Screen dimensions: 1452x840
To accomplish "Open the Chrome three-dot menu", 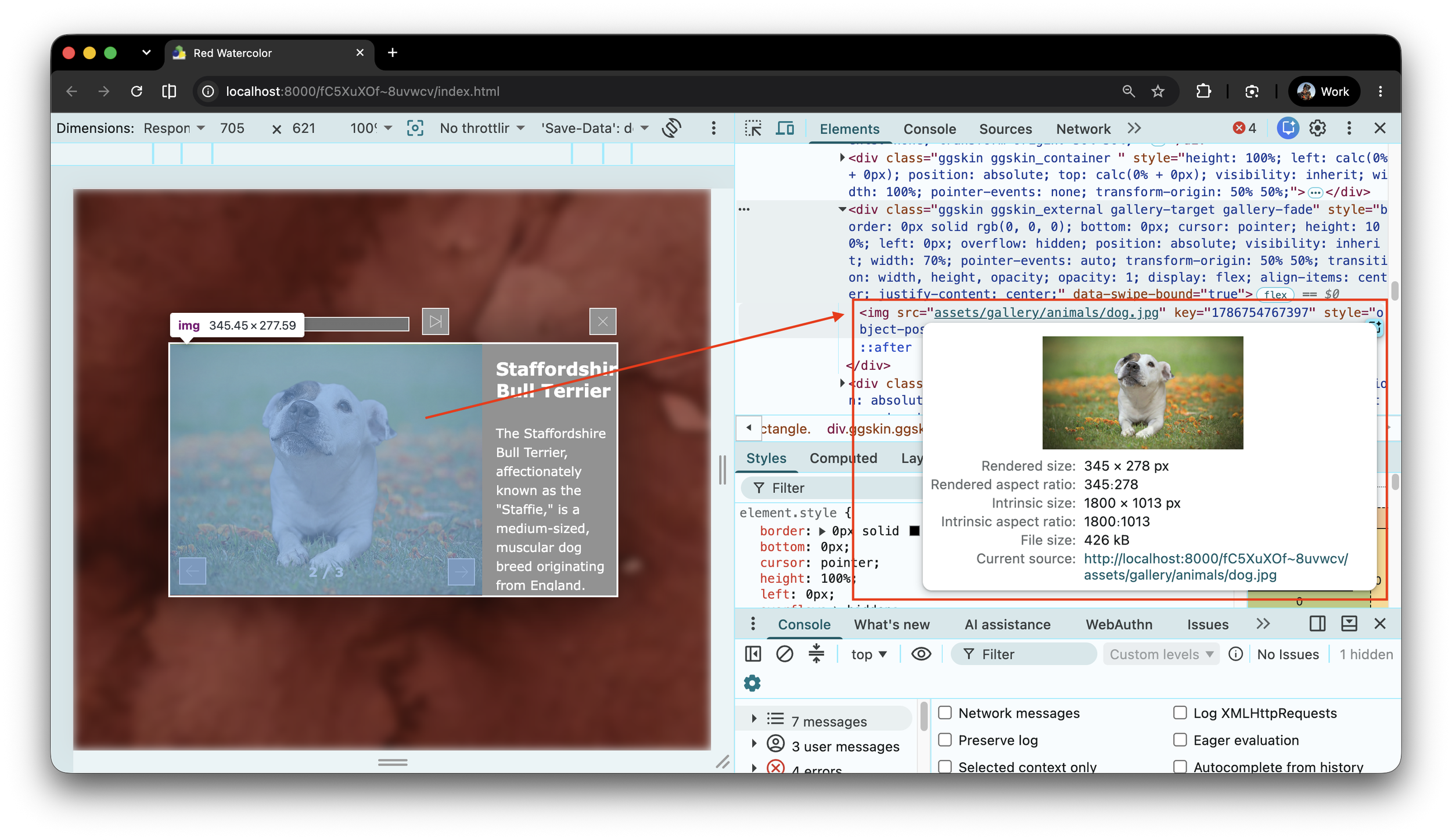I will pyautogui.click(x=1381, y=91).
